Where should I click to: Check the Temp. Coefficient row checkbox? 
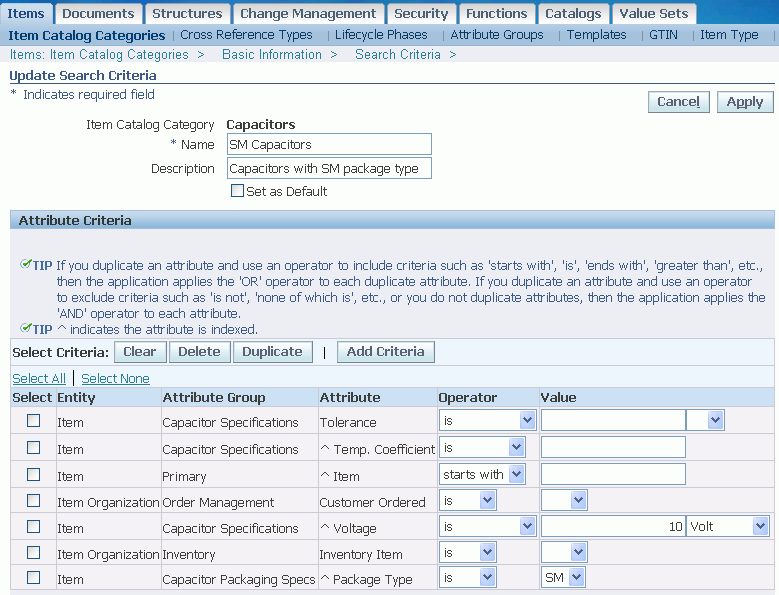click(33, 447)
